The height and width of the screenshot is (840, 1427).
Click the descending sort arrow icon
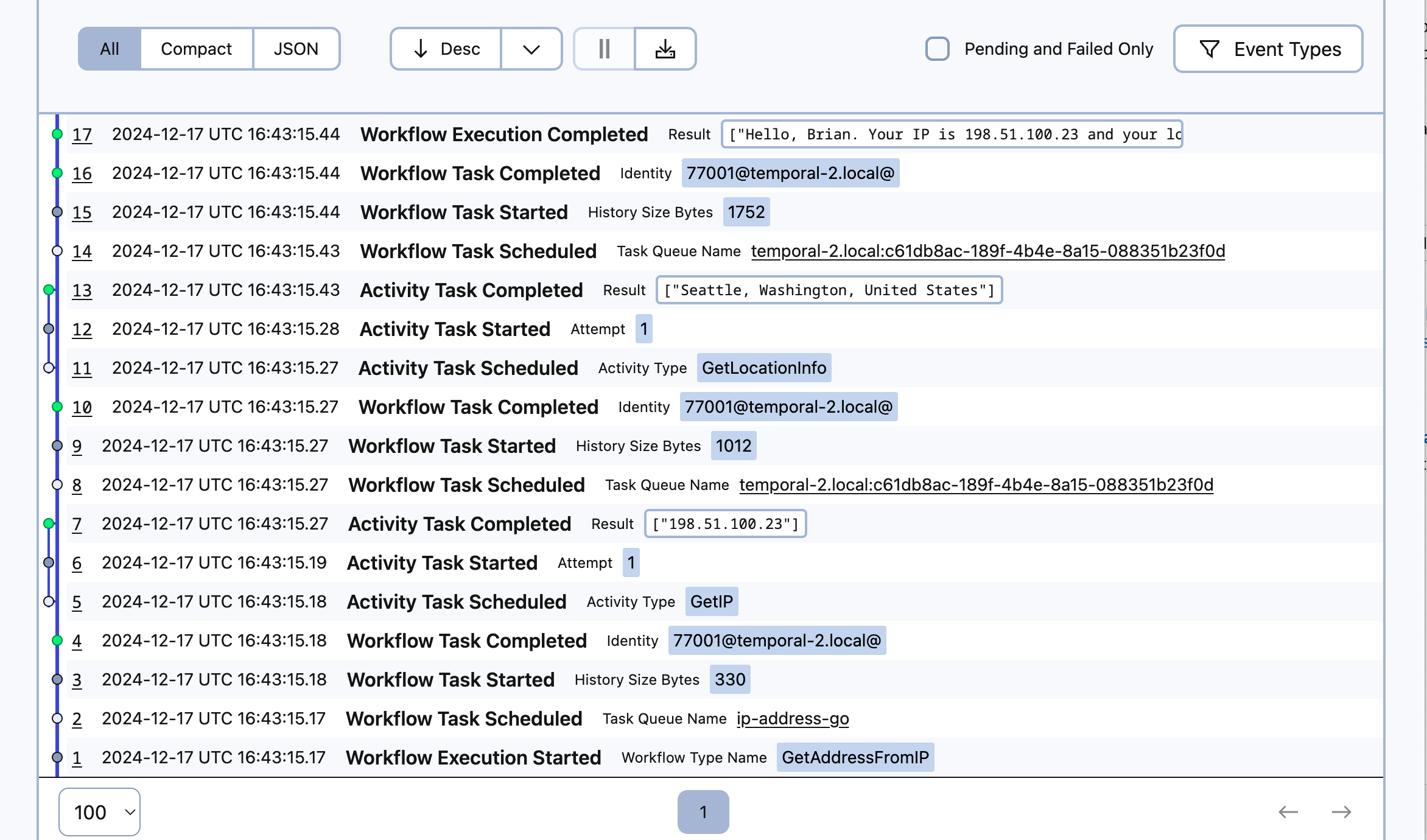tap(421, 49)
